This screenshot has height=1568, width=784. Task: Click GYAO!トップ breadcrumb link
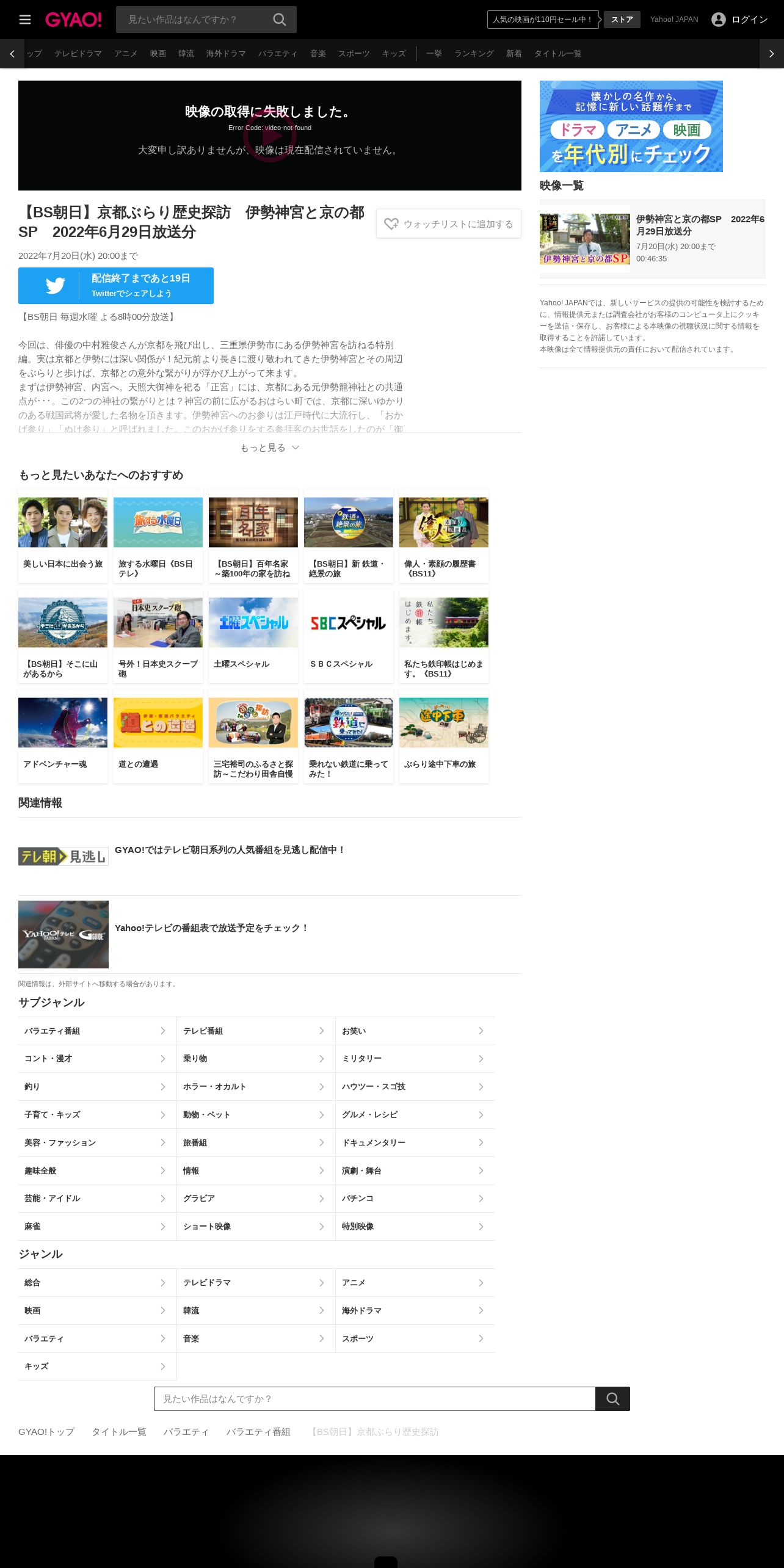(x=46, y=1432)
